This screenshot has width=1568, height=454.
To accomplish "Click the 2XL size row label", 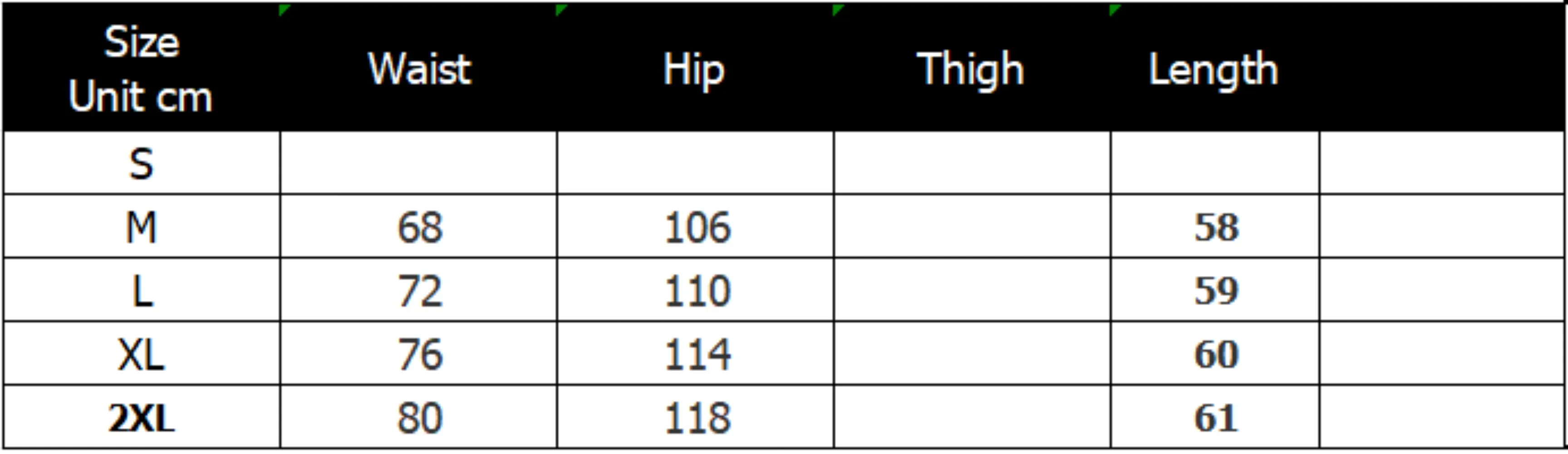I will coord(141,418).
